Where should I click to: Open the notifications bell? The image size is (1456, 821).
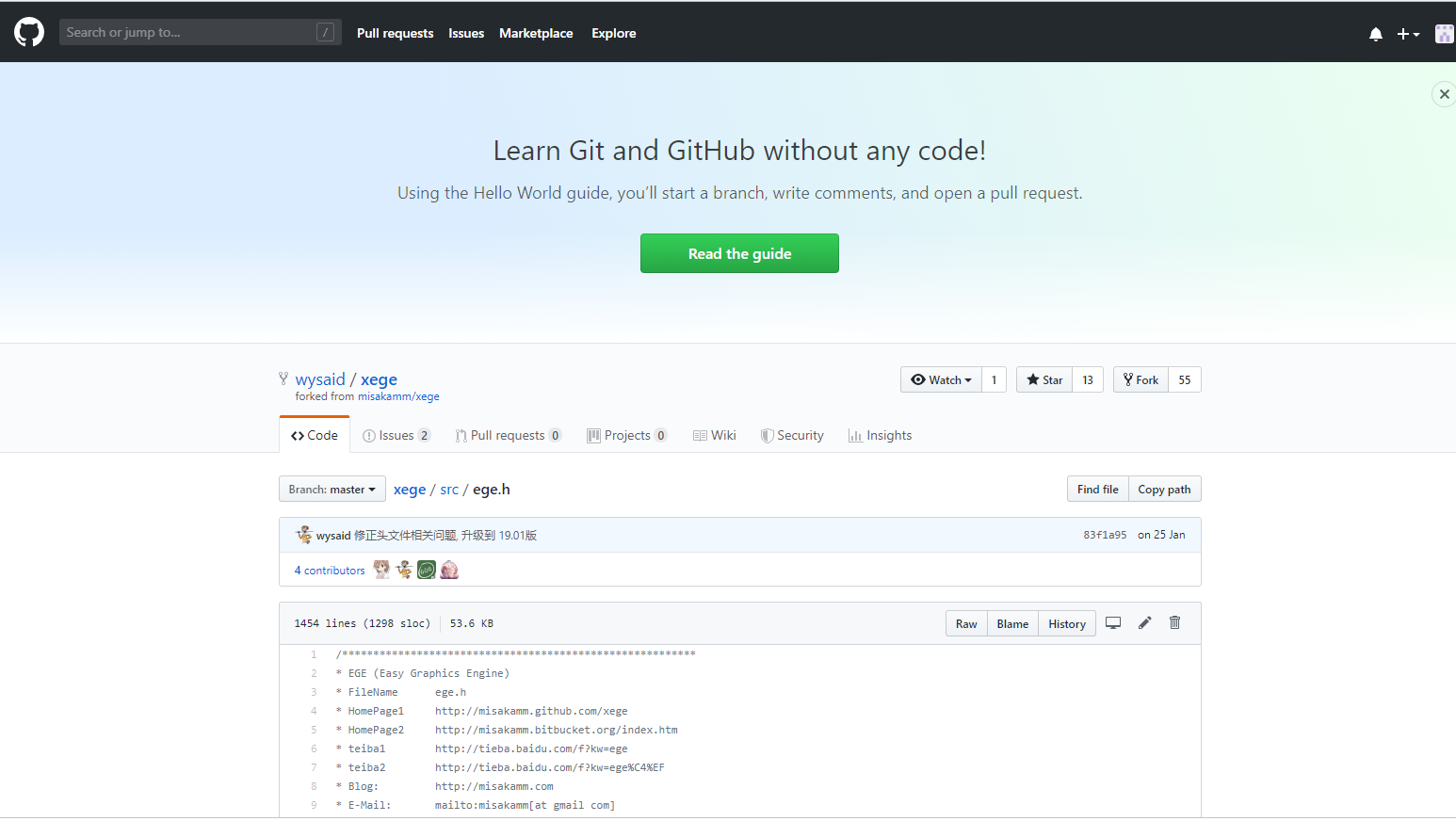tap(1376, 34)
